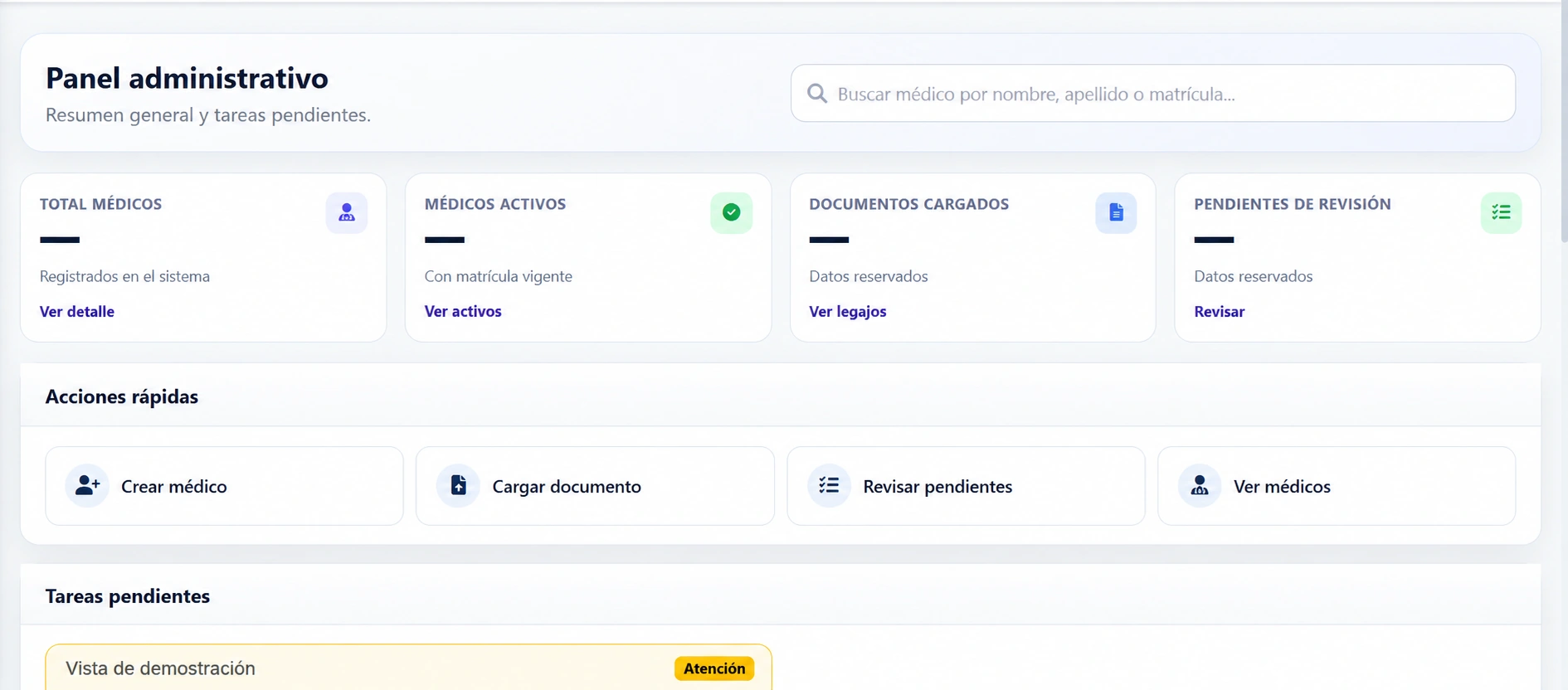Image resolution: width=1568 pixels, height=690 pixels.
Task: Select the Crear médico quick action
Action: tap(224, 486)
